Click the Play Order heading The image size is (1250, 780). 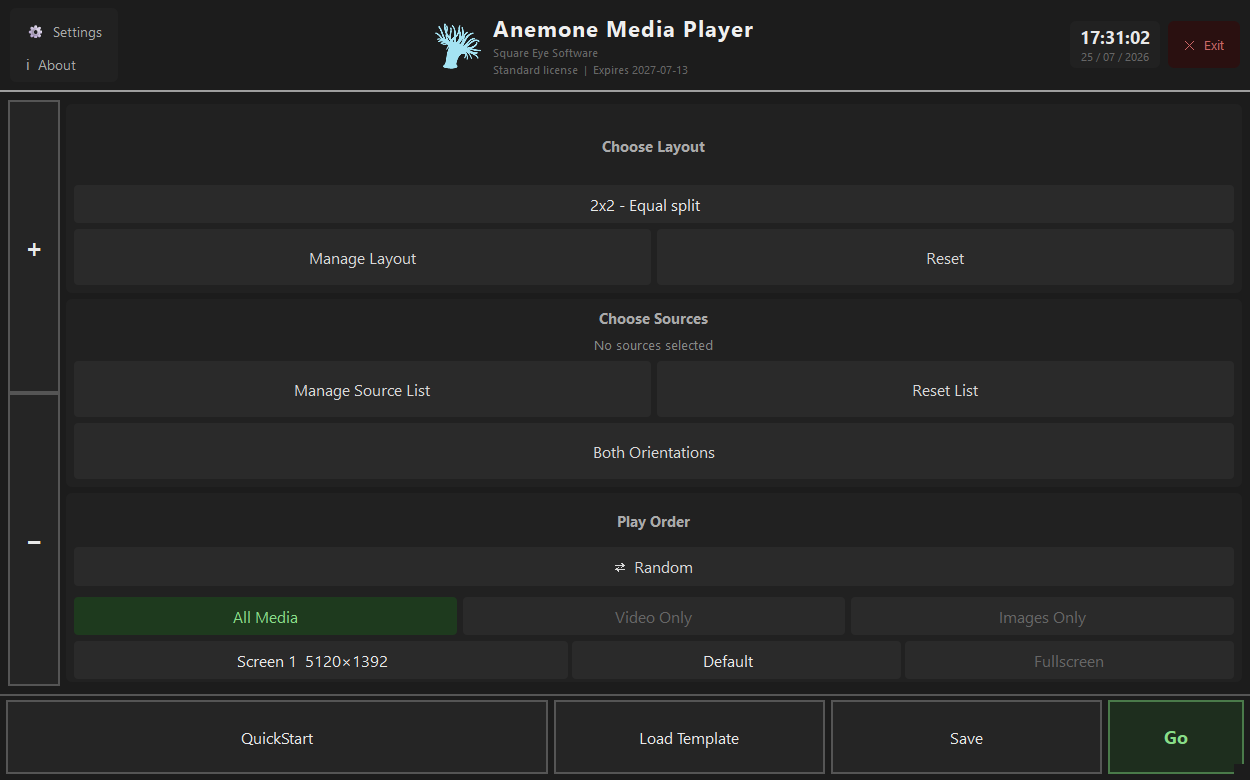click(x=653, y=522)
